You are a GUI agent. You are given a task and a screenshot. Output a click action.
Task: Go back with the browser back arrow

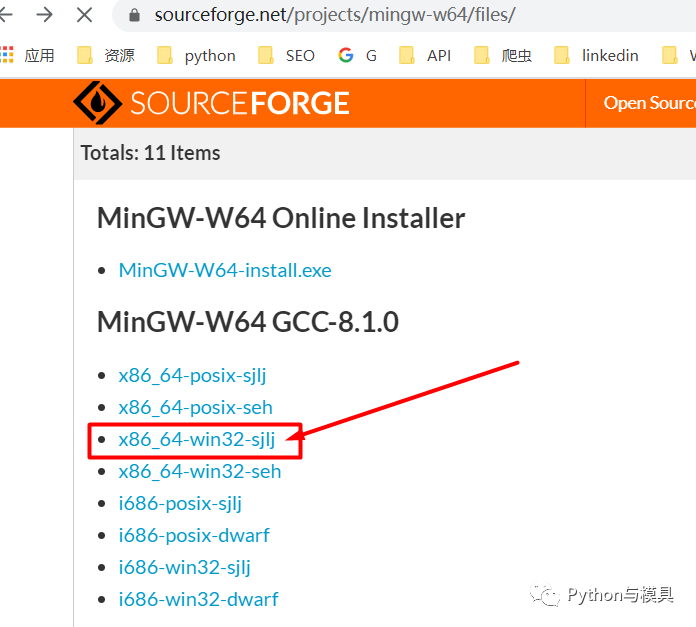5,15
